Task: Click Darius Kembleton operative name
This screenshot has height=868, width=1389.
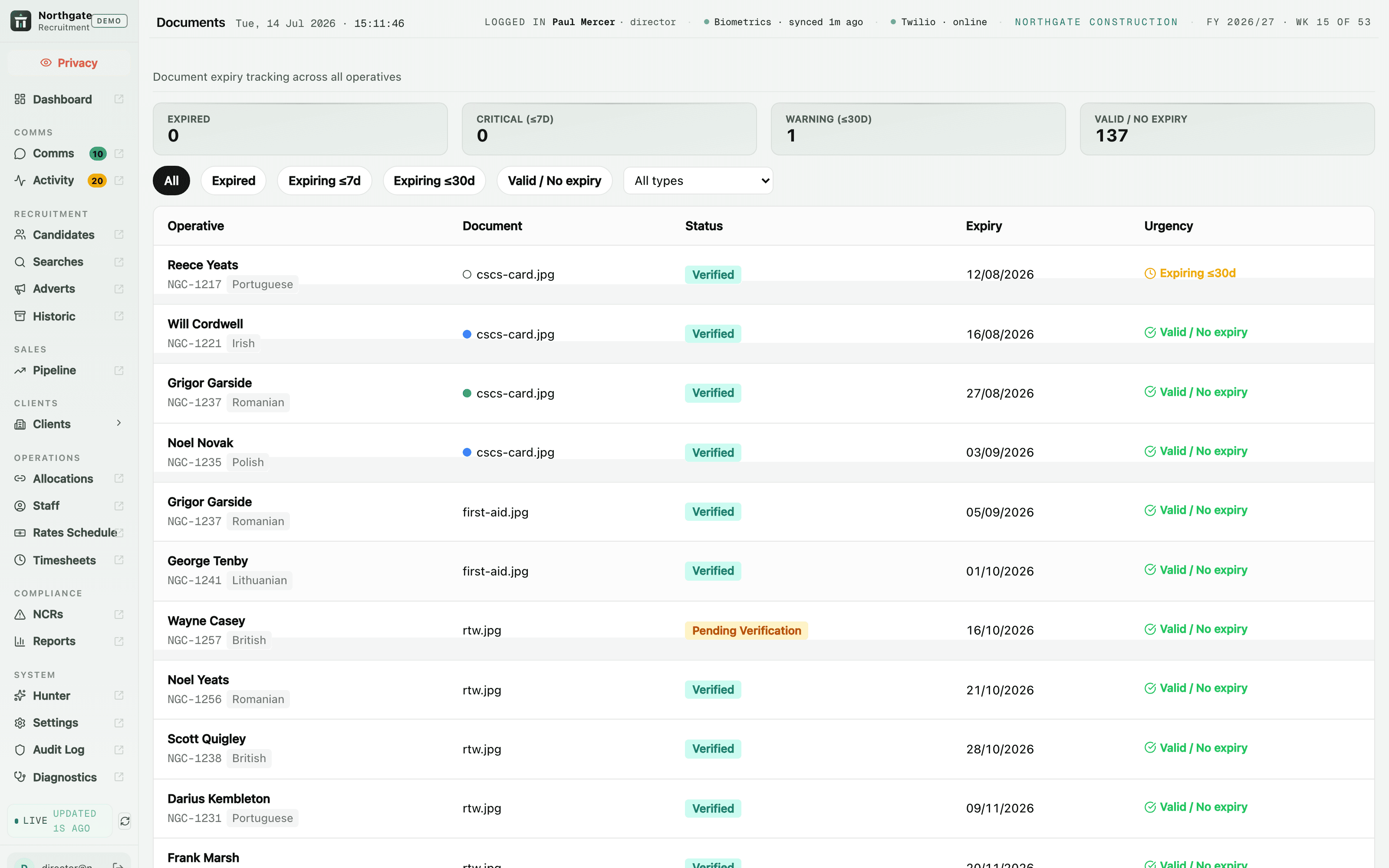Action: click(x=219, y=799)
